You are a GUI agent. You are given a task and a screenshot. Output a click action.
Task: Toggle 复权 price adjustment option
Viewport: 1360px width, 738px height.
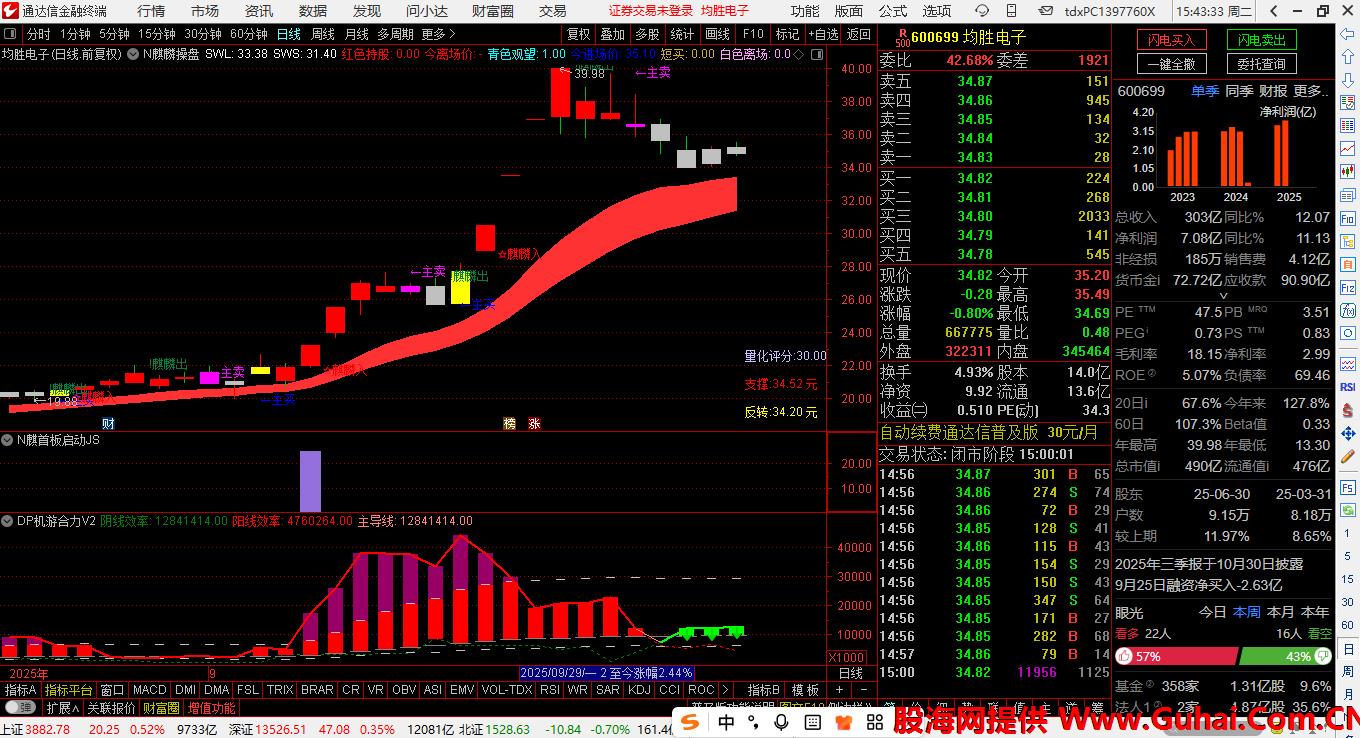tap(579, 34)
